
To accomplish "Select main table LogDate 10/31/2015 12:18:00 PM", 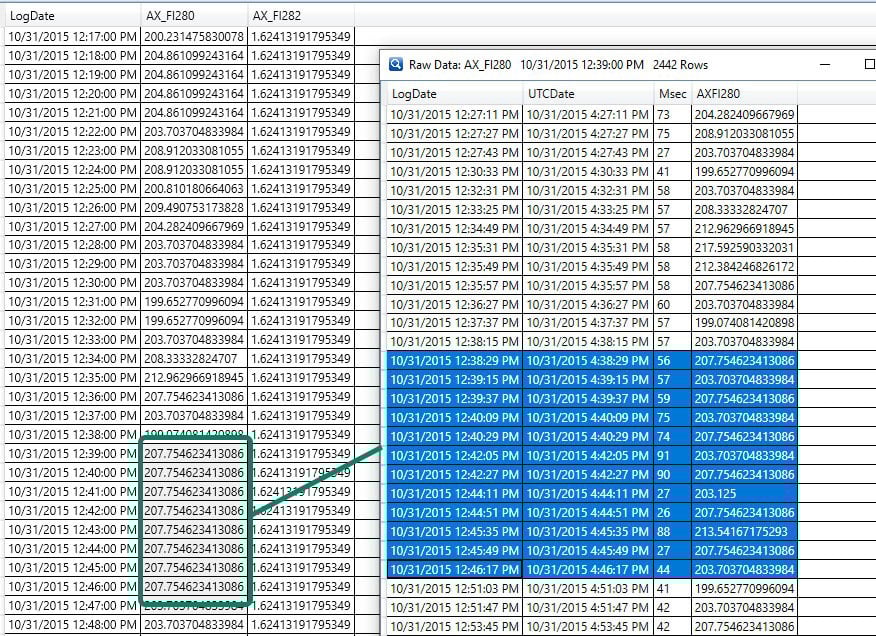I will click(x=73, y=56).
